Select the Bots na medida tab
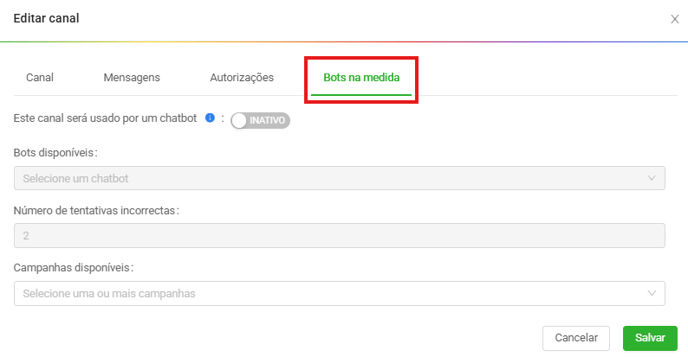The width and height of the screenshot is (688, 363). [361, 77]
